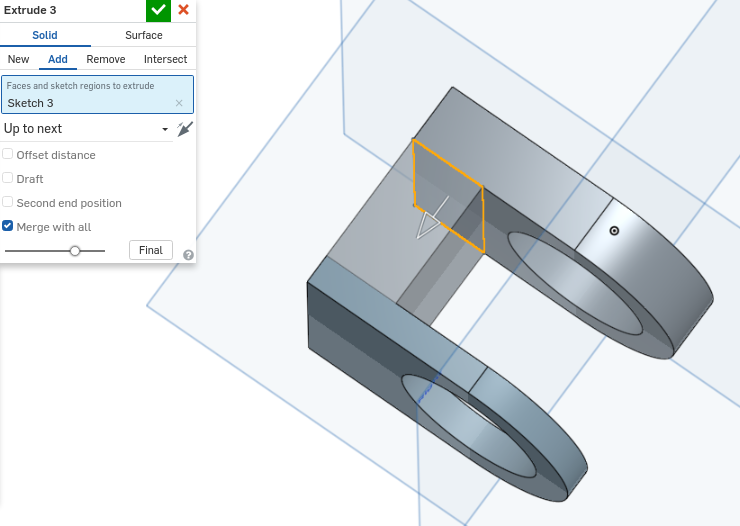Select the Add operation tab
740x526 pixels.
pyautogui.click(x=58, y=59)
